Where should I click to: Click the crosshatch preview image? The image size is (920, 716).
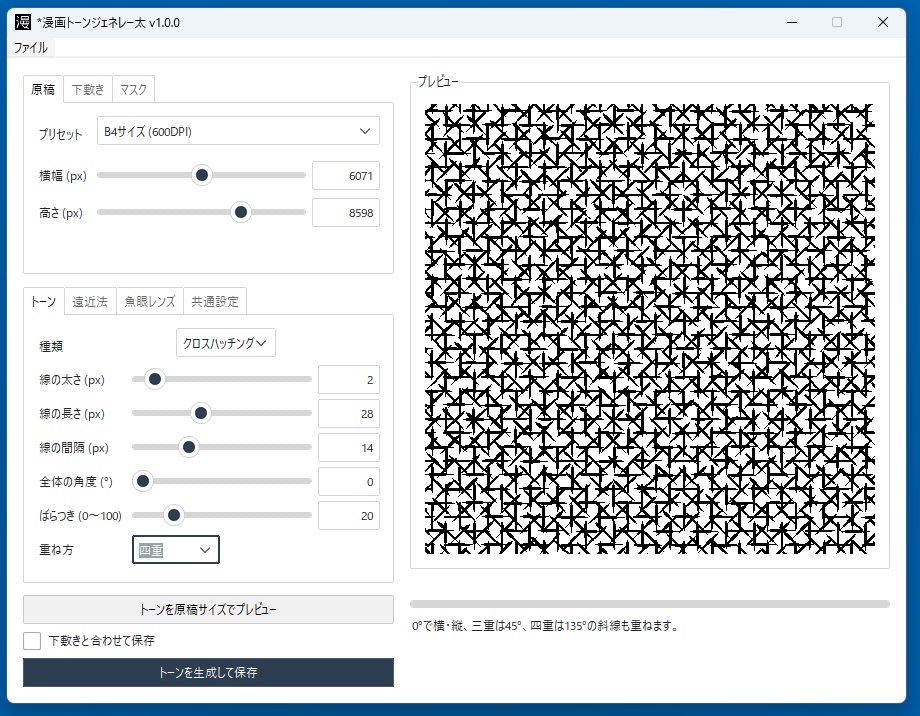(650, 329)
